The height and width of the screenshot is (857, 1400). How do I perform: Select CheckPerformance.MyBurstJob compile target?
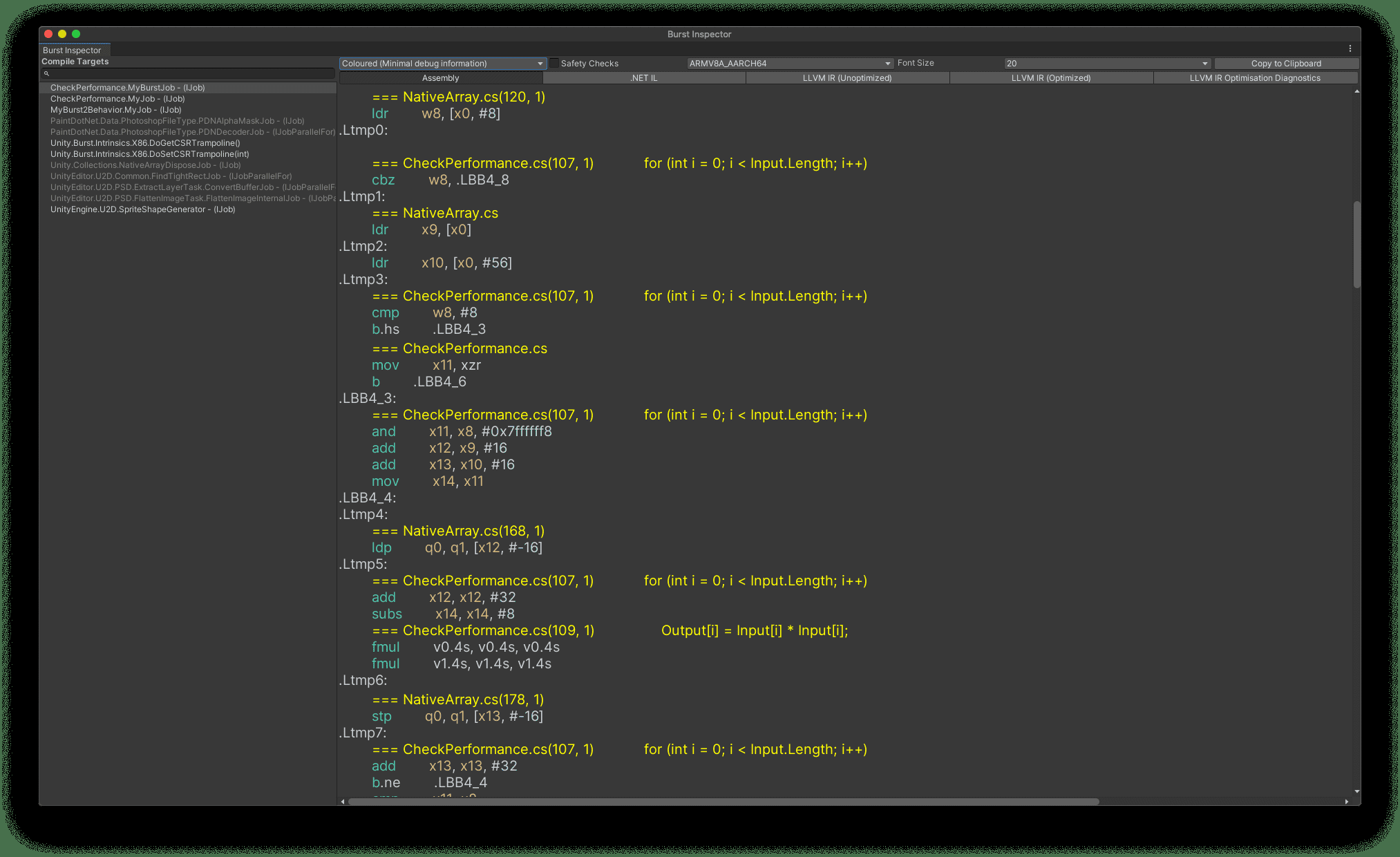(x=127, y=87)
